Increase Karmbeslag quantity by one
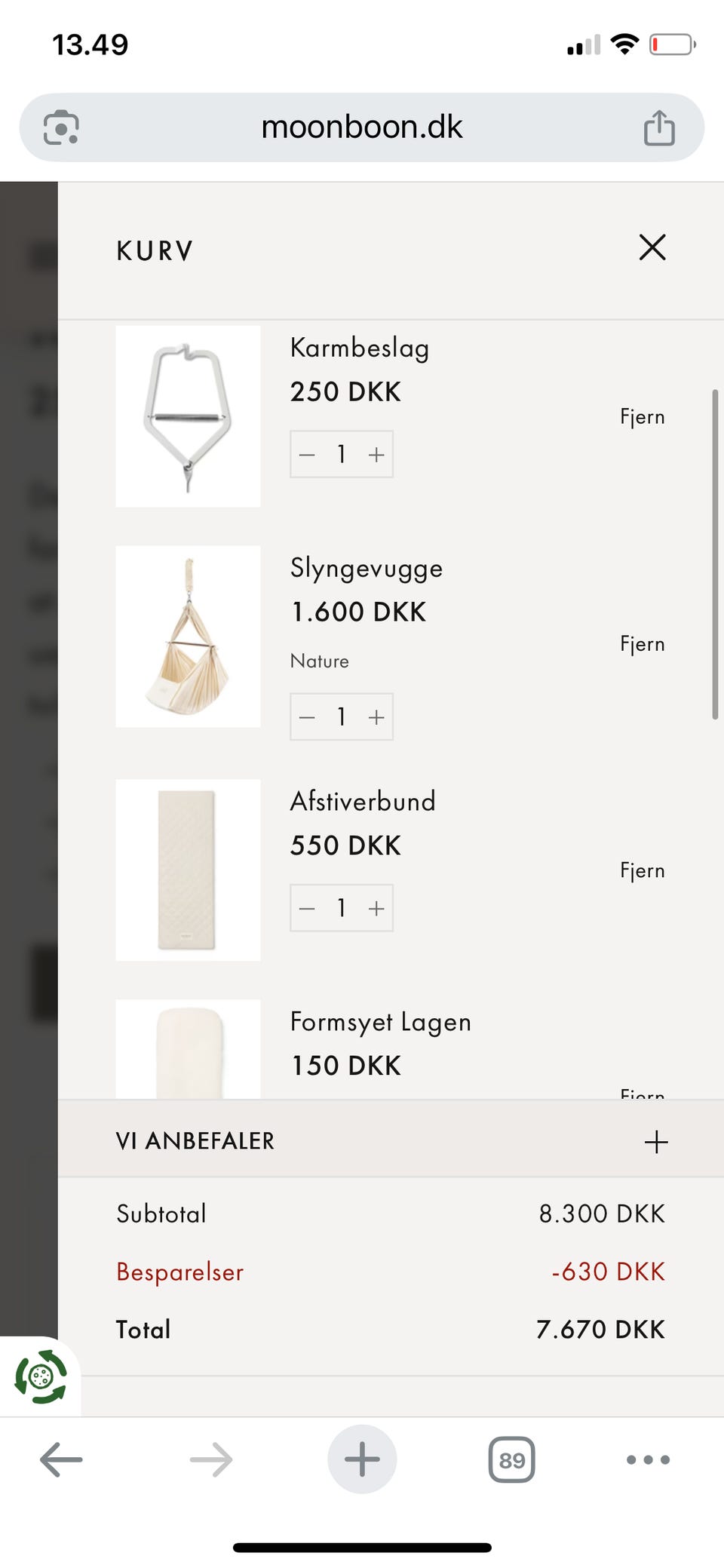The image size is (724, 1568). pos(376,455)
